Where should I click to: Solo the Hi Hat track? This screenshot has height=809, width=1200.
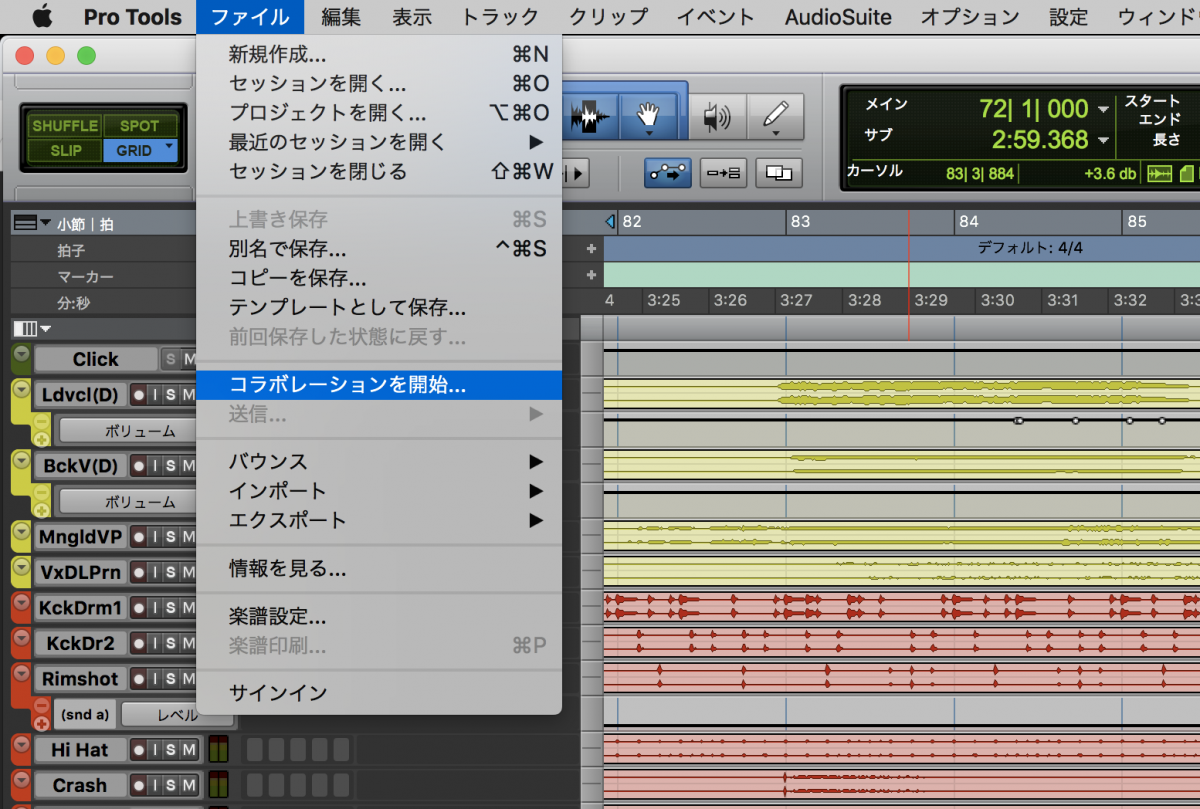(x=170, y=750)
